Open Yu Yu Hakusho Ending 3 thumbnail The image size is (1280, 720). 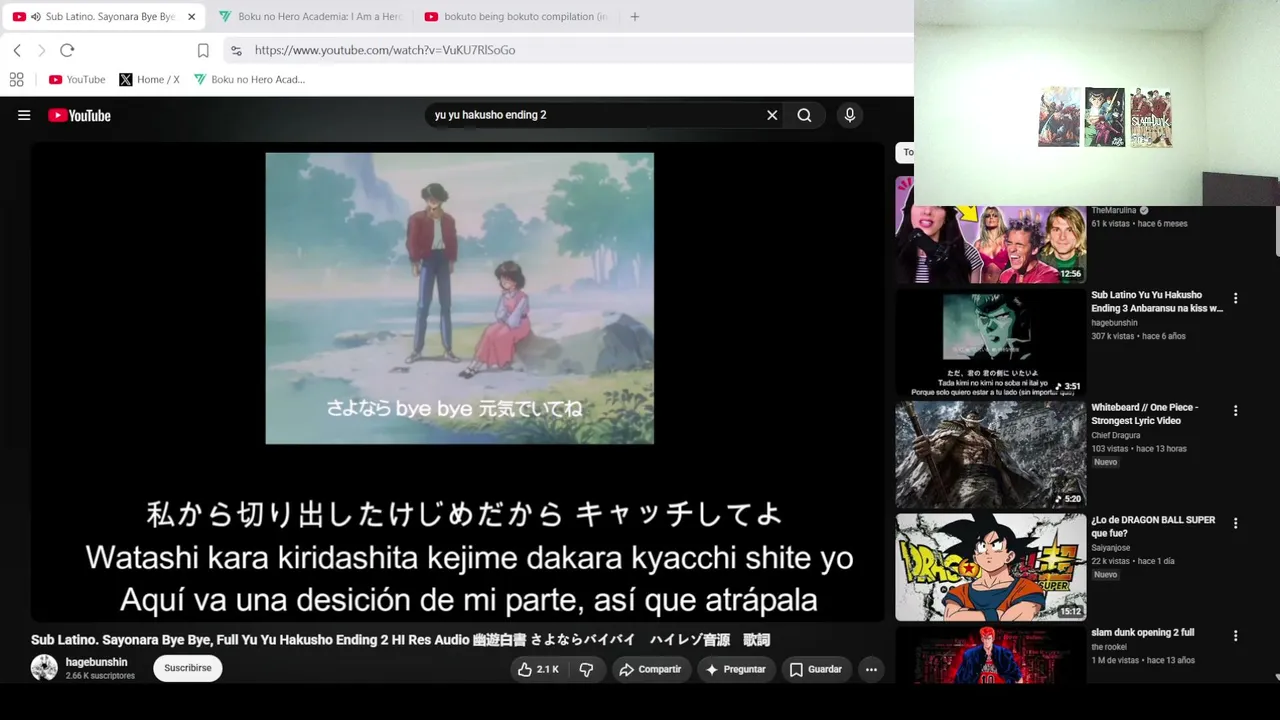click(x=990, y=343)
